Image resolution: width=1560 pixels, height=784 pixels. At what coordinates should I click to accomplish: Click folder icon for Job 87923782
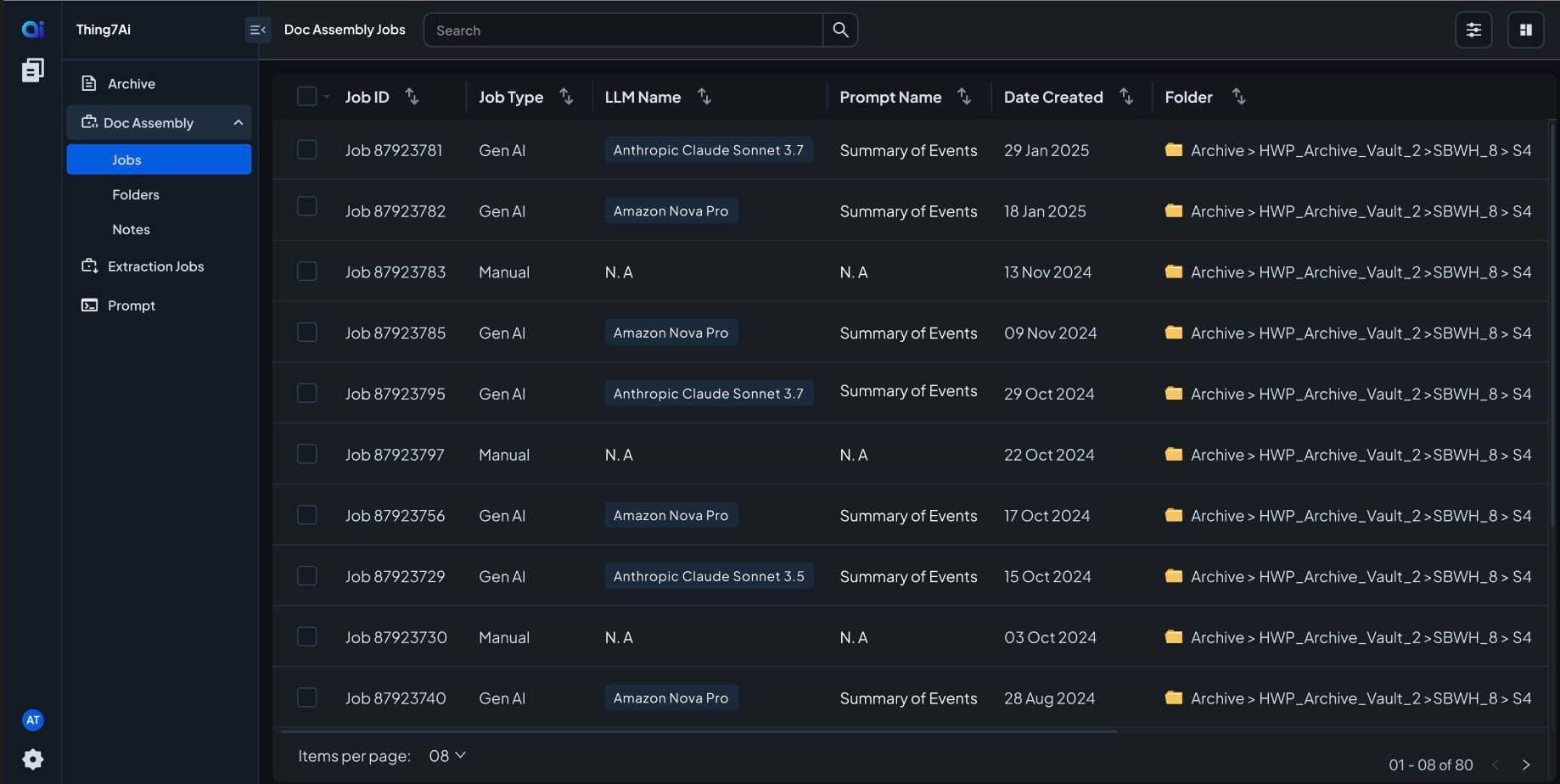click(1174, 210)
